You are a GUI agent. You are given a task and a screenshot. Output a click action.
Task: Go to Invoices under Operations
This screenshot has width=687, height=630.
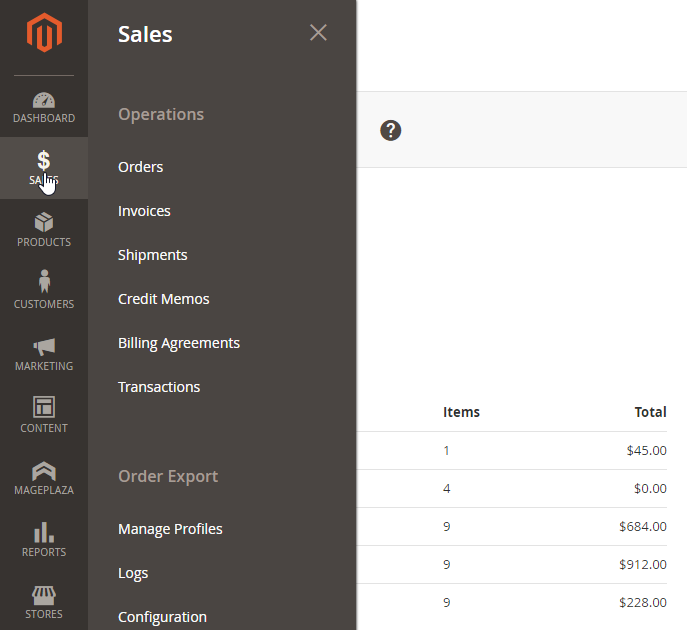[x=144, y=211]
